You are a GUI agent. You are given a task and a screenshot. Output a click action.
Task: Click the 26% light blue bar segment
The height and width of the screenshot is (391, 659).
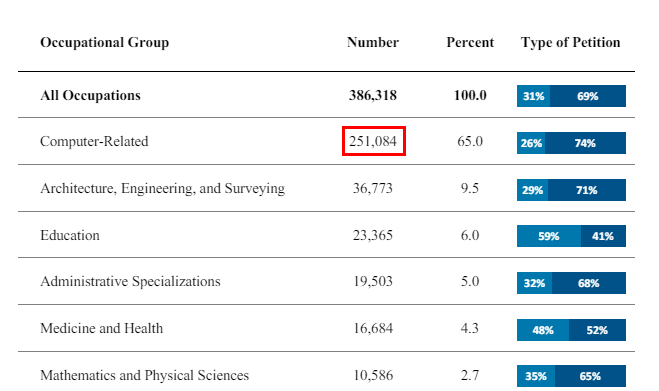pos(531,143)
